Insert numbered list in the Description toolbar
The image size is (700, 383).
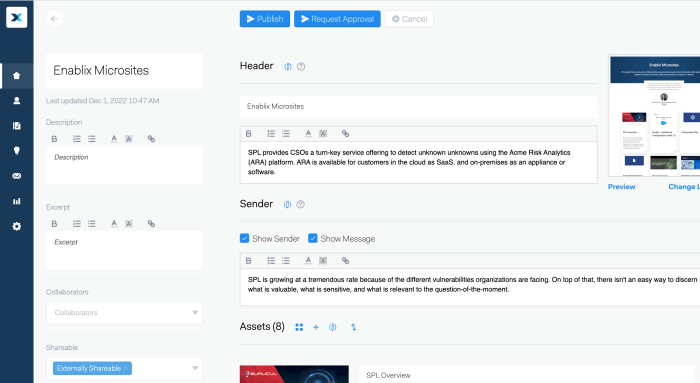[x=77, y=139]
